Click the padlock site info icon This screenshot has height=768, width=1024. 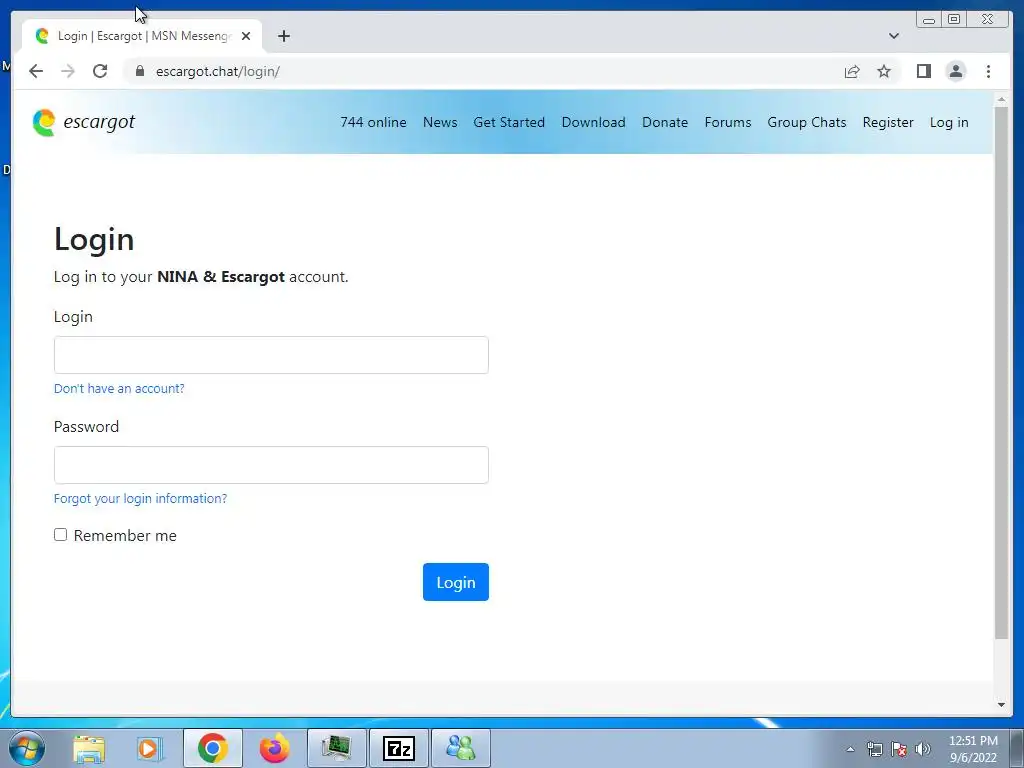139,71
